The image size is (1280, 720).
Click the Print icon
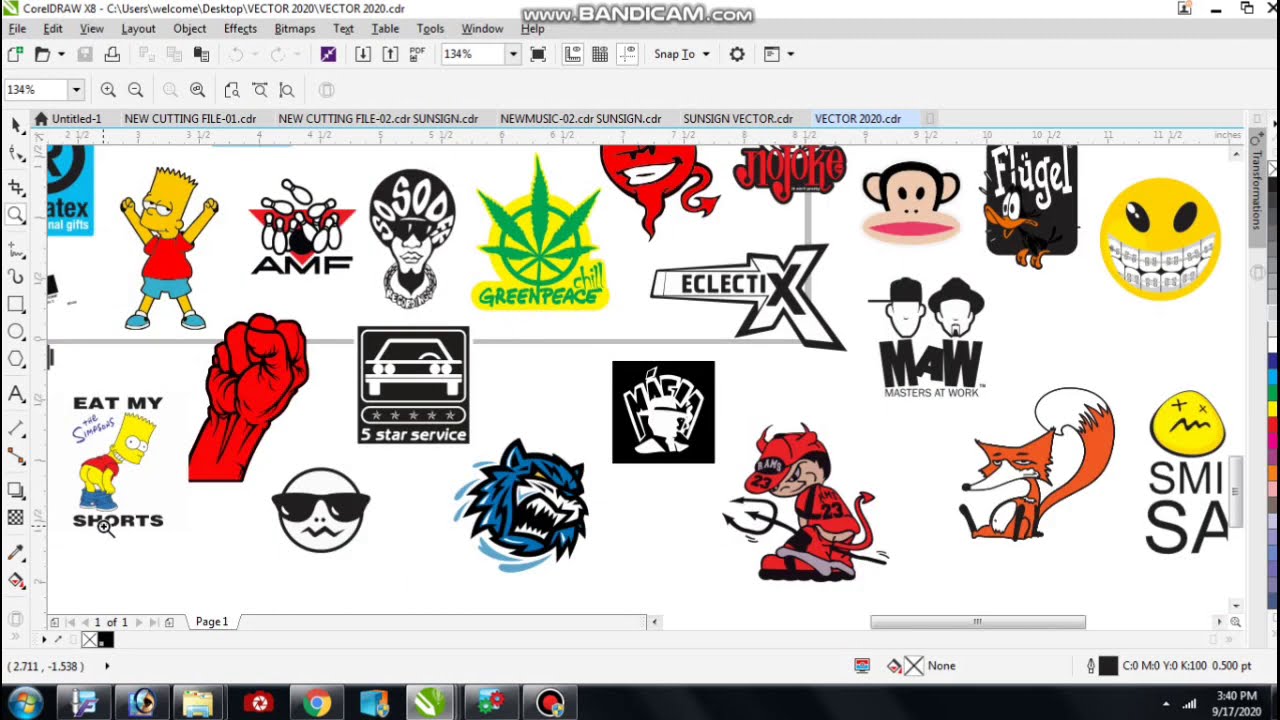112,54
